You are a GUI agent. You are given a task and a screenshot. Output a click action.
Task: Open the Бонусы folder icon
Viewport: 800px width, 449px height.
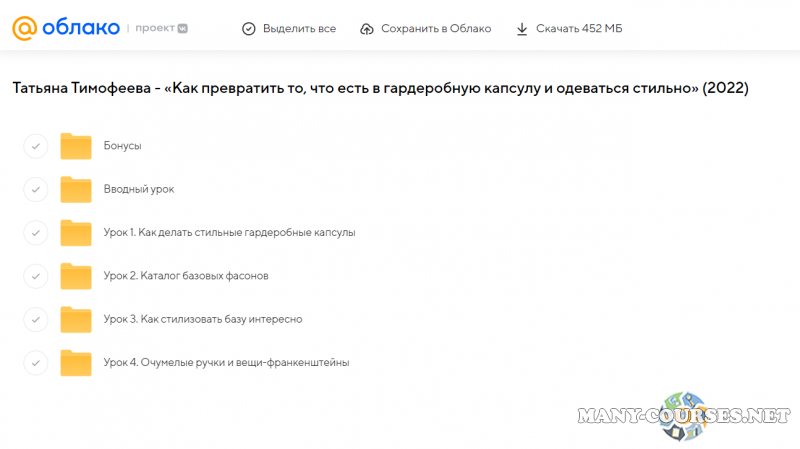76,146
